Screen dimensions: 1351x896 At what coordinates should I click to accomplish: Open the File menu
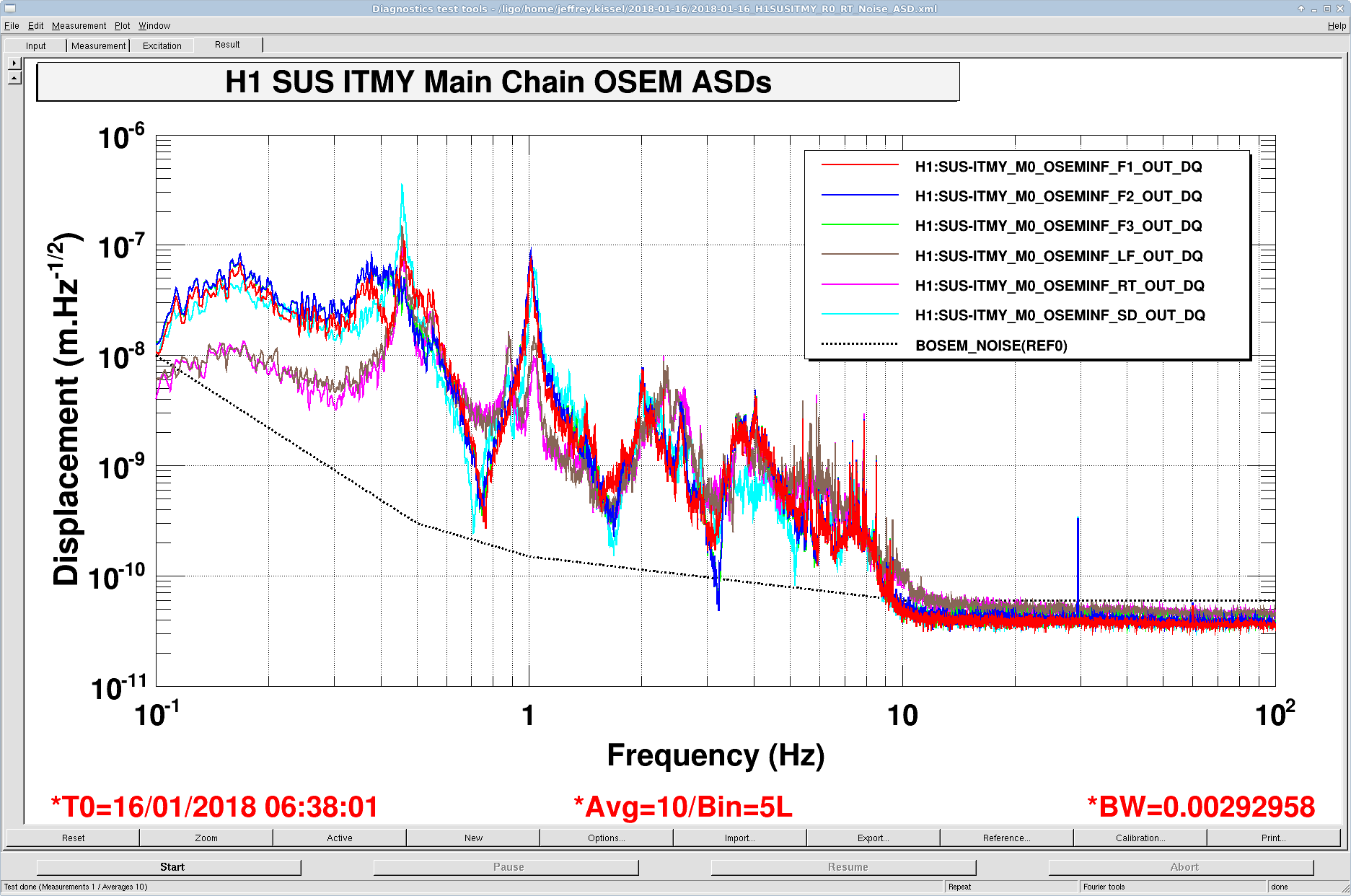coord(12,26)
